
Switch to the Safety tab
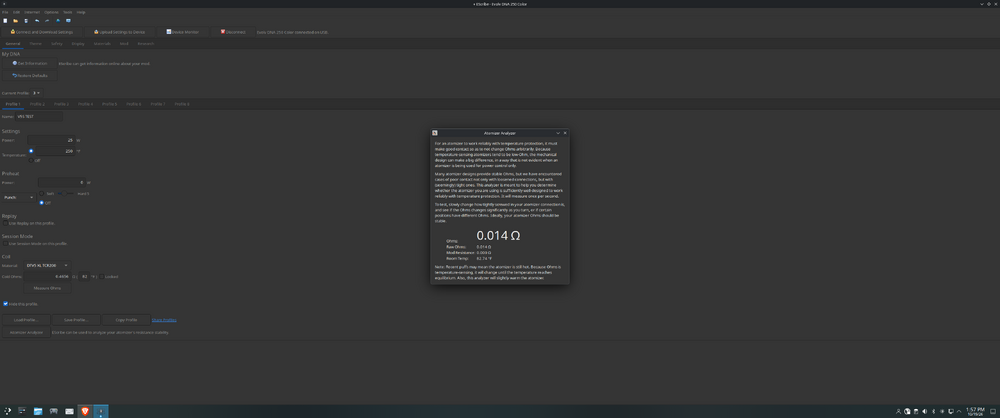click(57, 44)
